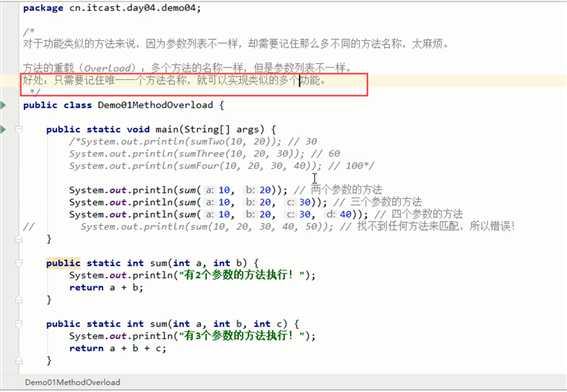Click the run gutter arrow beside class Demo01MethodOverload
567x392 pixels.
pyautogui.click(x=3, y=105)
